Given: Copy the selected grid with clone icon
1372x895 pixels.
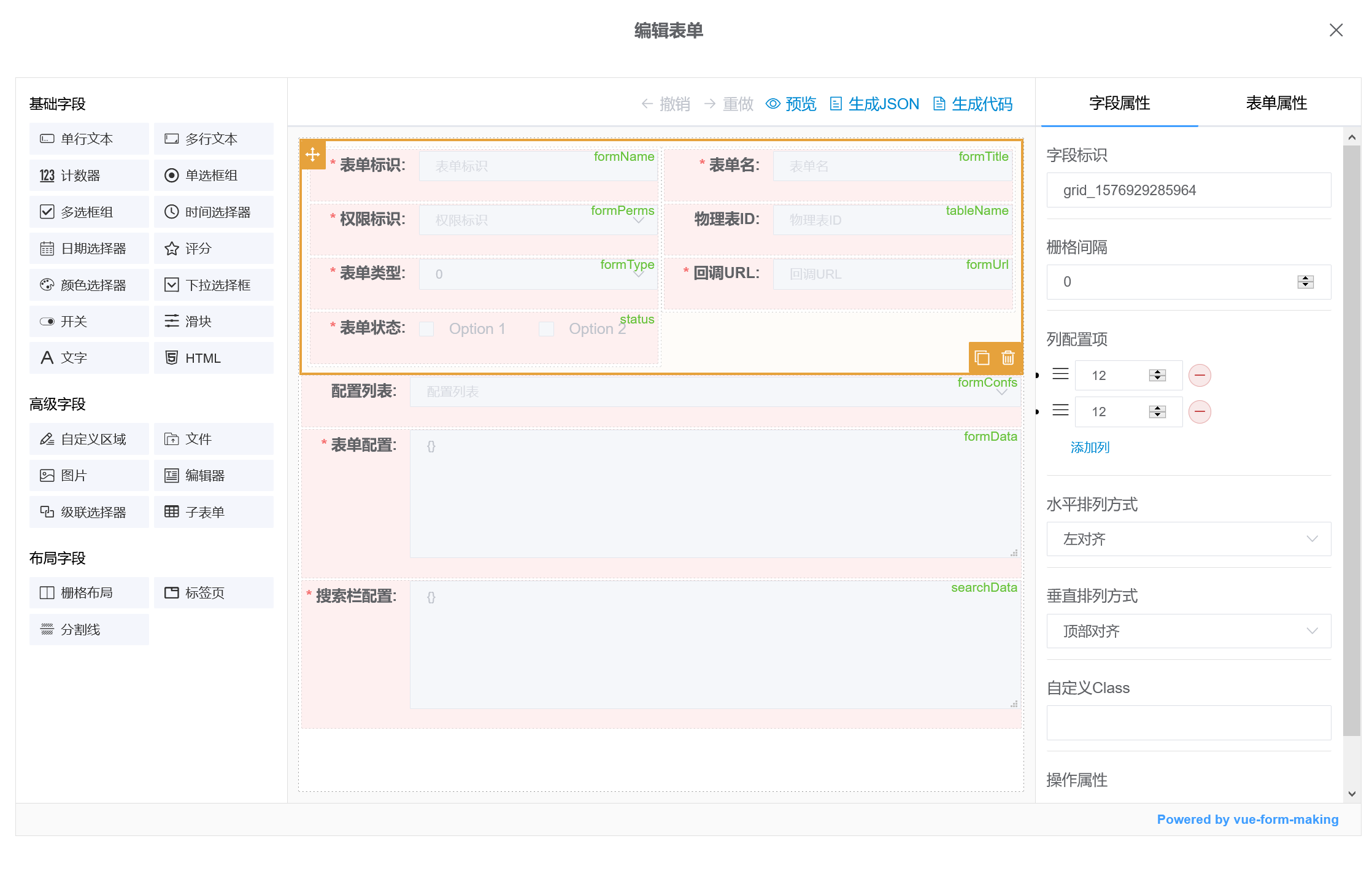Looking at the screenshot, I should pos(982,358).
